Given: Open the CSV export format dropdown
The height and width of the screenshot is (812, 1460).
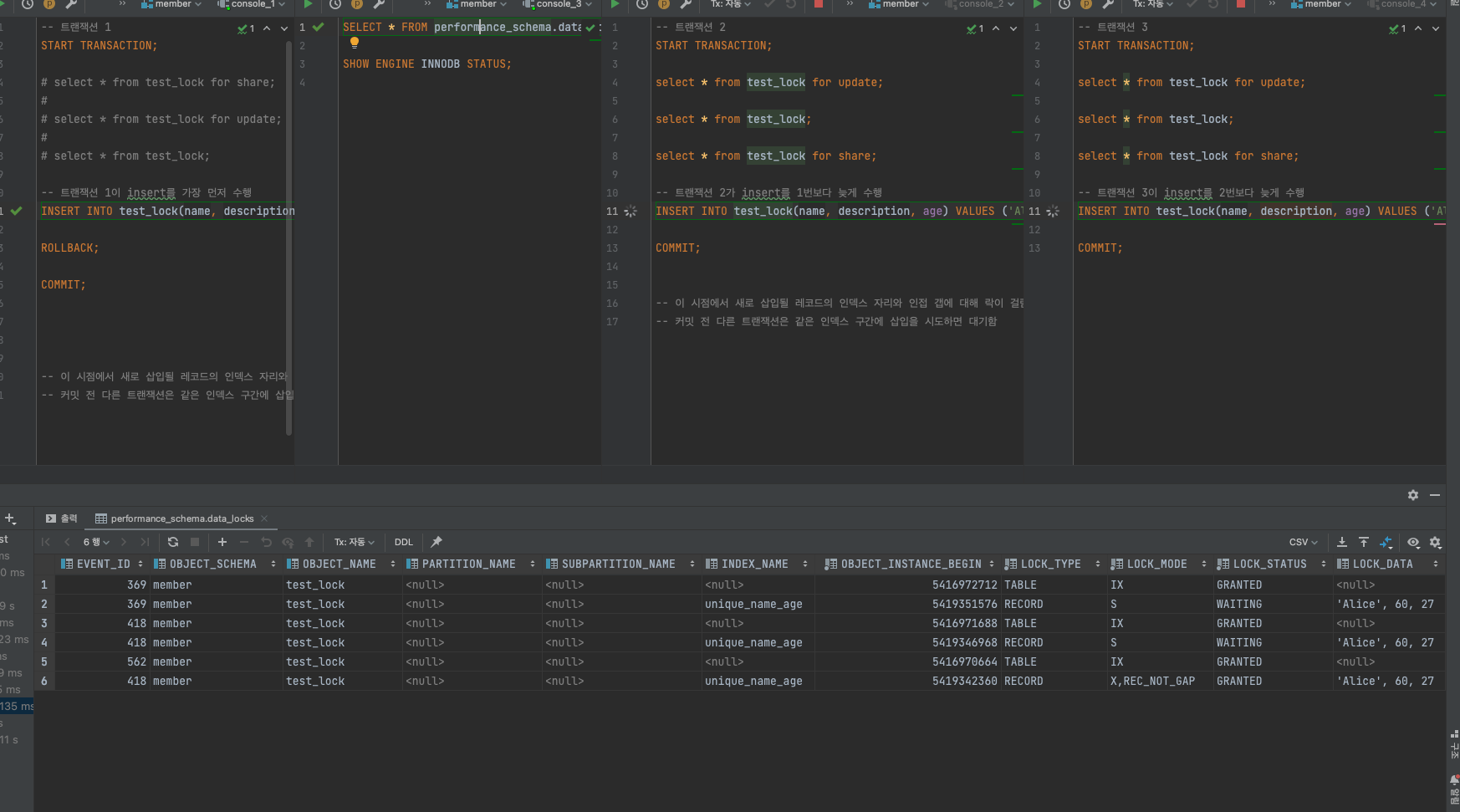Looking at the screenshot, I should tap(1303, 542).
